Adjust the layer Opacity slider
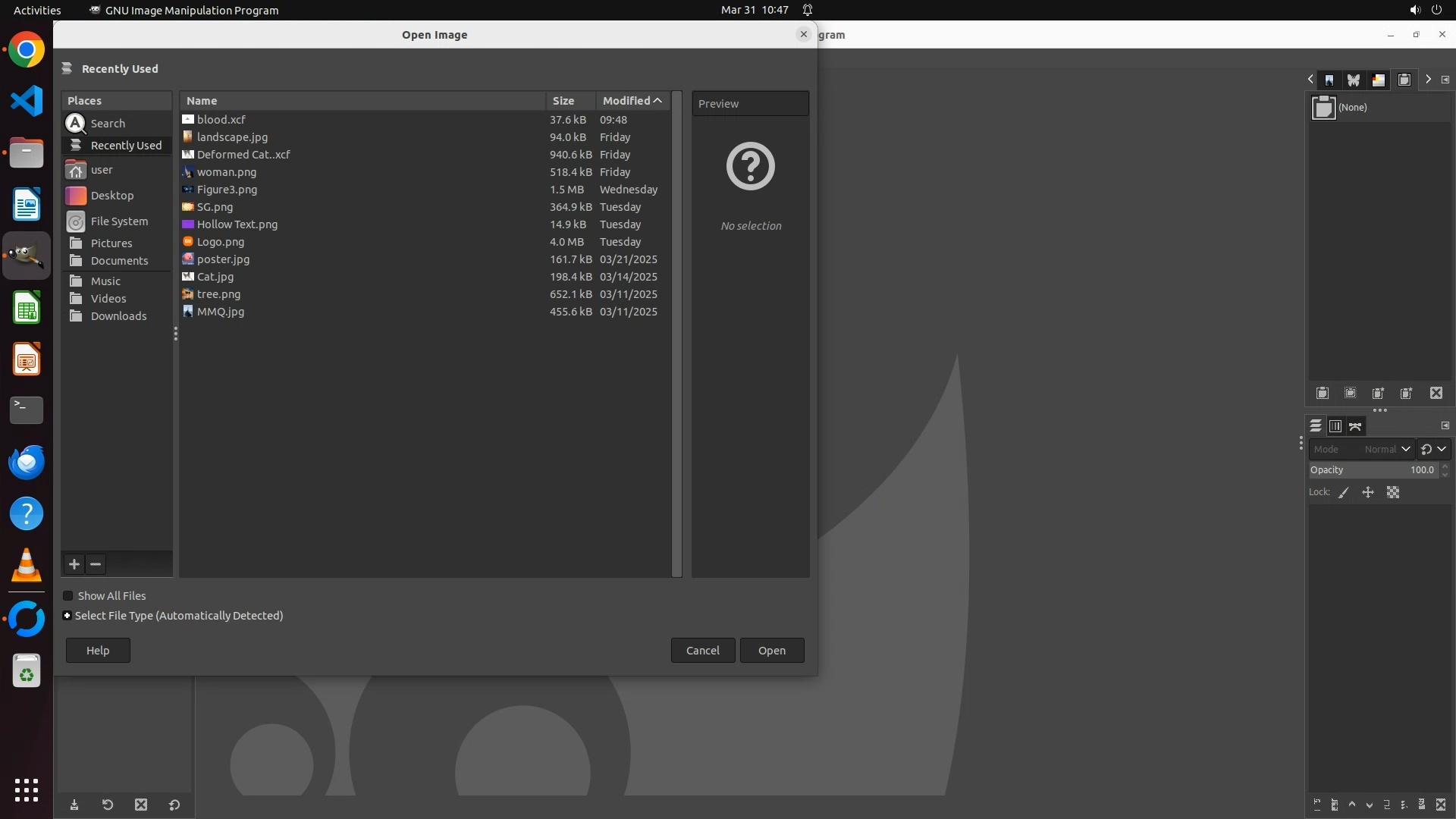This screenshot has height=819, width=1456. pyautogui.click(x=1373, y=470)
